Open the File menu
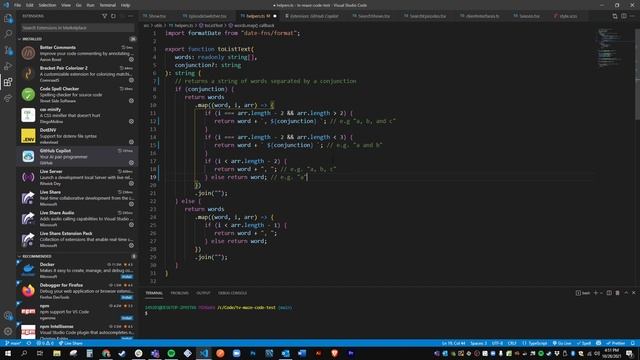This screenshot has height=360, width=640. point(17,5)
